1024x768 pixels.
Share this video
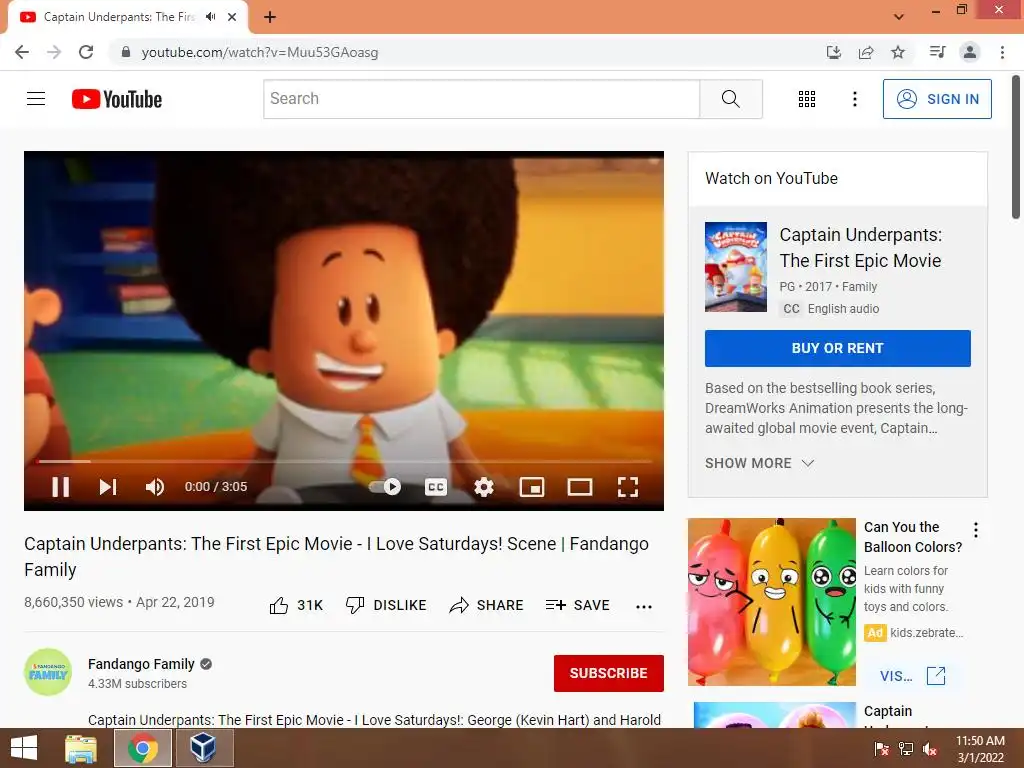pos(487,605)
